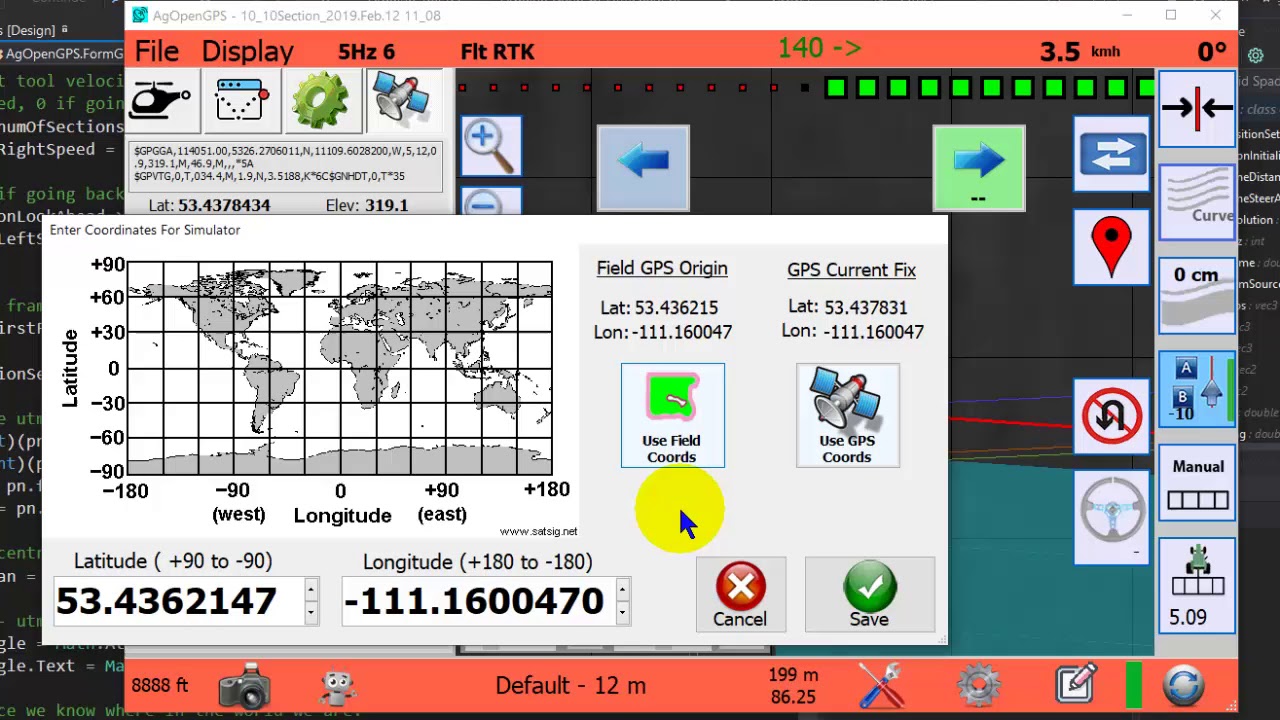Decrease longitude with down spinner arrow

coord(623,613)
